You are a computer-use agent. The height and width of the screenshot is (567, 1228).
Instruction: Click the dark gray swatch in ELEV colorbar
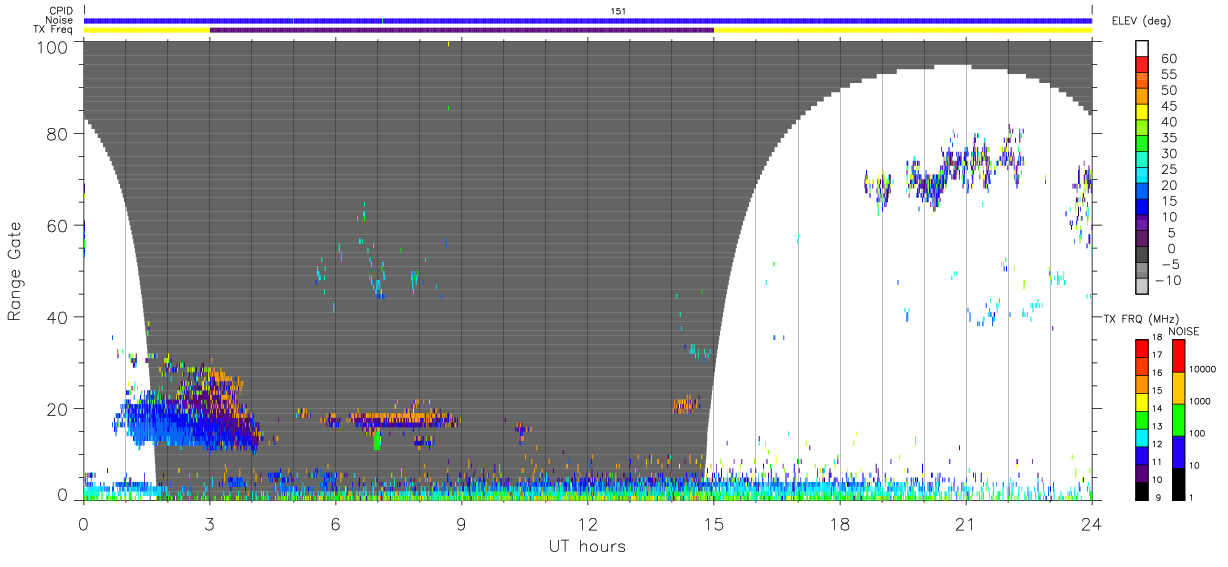pos(1143,256)
